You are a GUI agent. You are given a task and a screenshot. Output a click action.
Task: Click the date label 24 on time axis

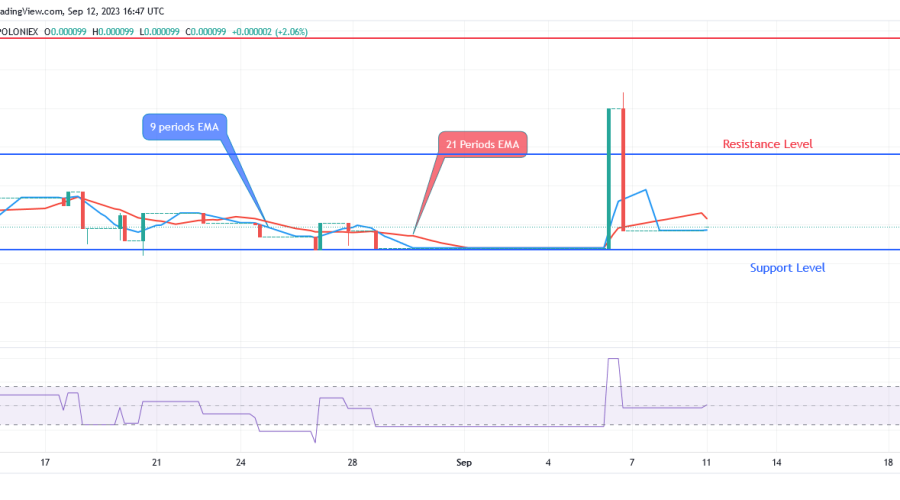point(241,463)
